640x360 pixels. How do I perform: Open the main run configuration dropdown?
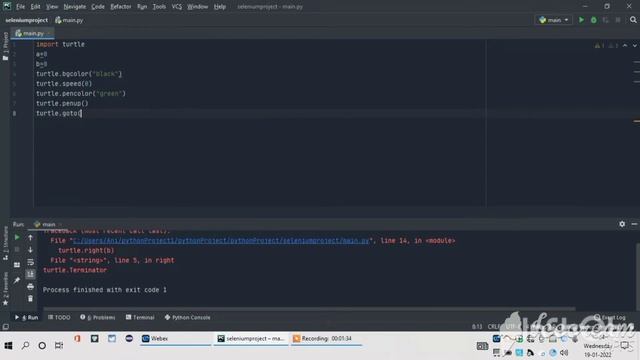pyautogui.click(x=553, y=20)
